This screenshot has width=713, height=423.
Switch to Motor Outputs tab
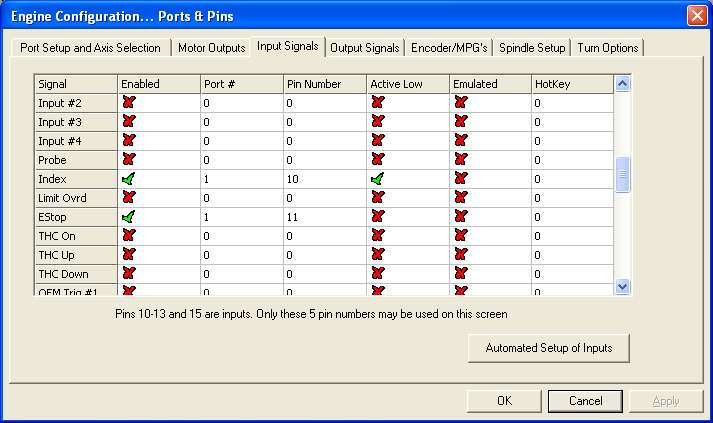tap(211, 48)
